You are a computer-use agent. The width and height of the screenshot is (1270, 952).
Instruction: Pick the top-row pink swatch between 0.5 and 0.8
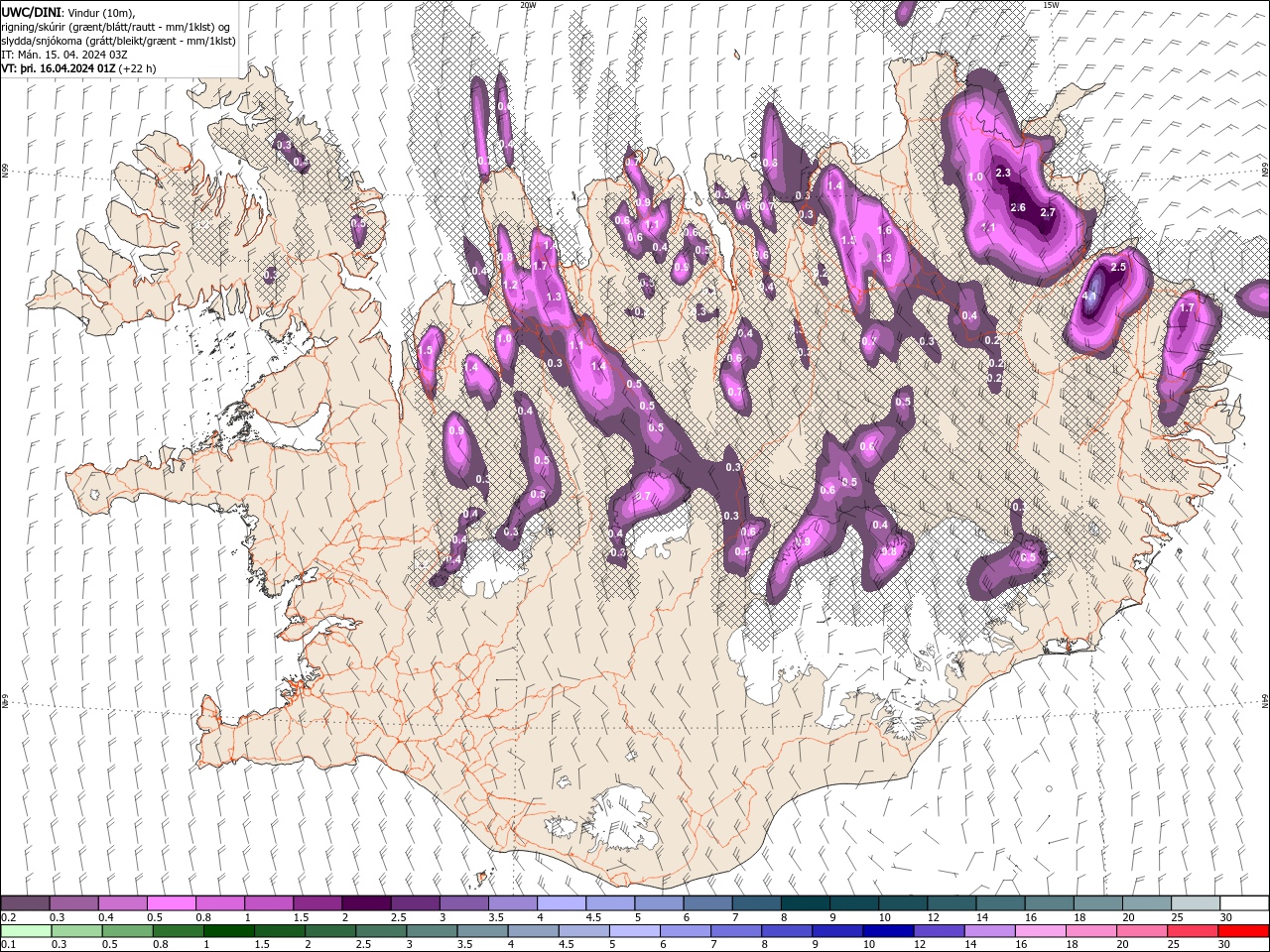(x=171, y=903)
